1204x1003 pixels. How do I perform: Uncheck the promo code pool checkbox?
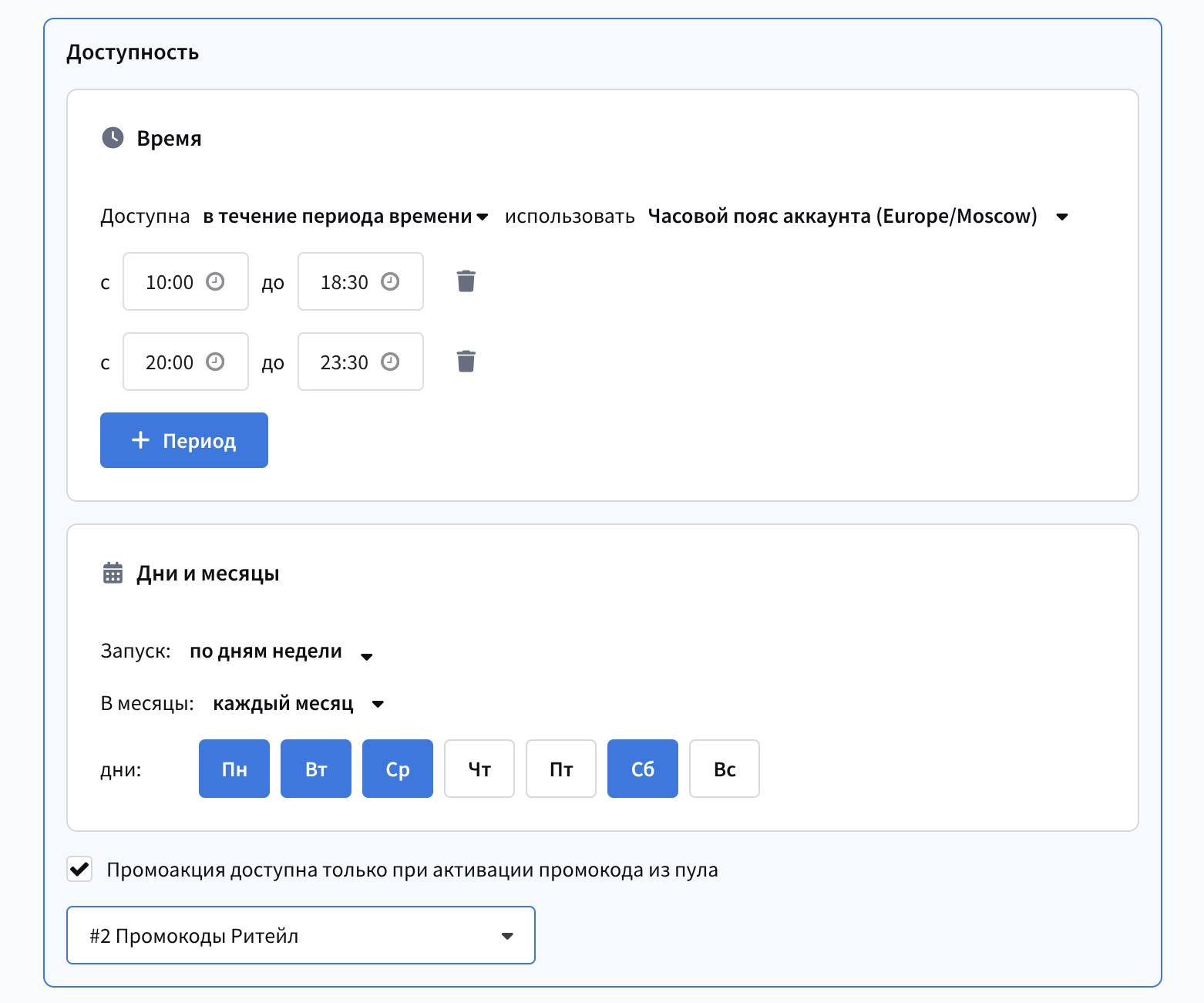pyautogui.click(x=79, y=870)
